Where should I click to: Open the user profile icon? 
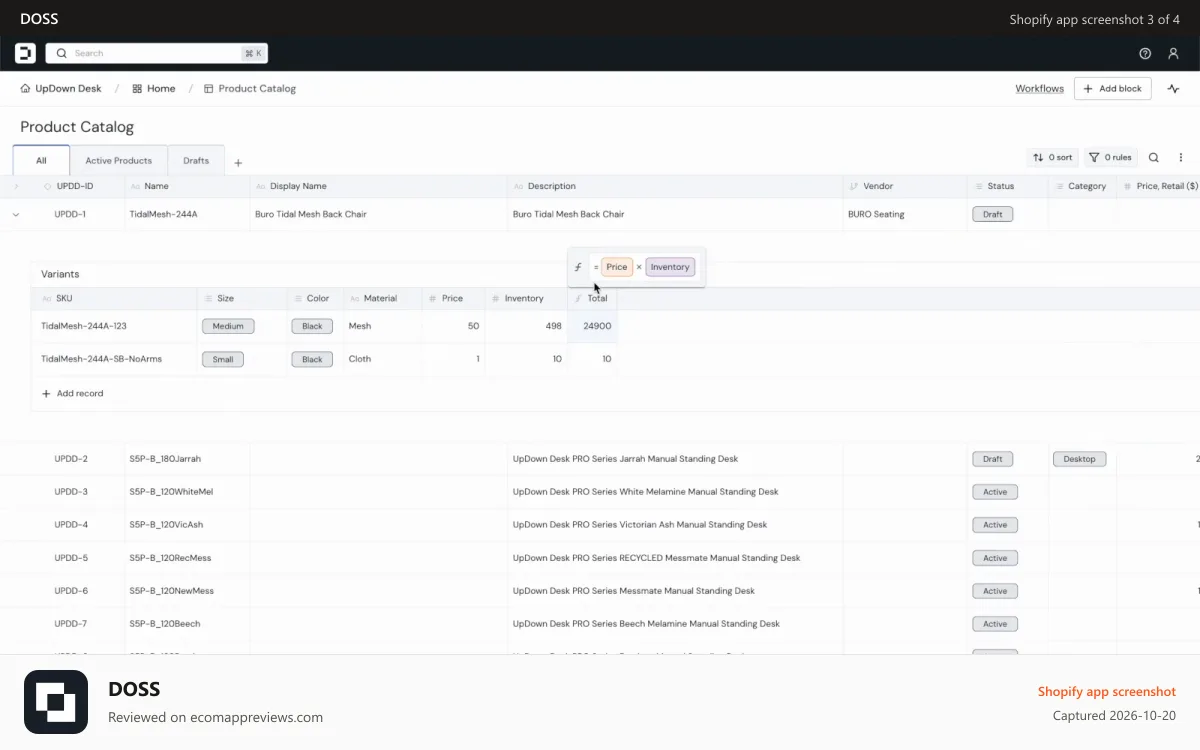(x=1174, y=53)
